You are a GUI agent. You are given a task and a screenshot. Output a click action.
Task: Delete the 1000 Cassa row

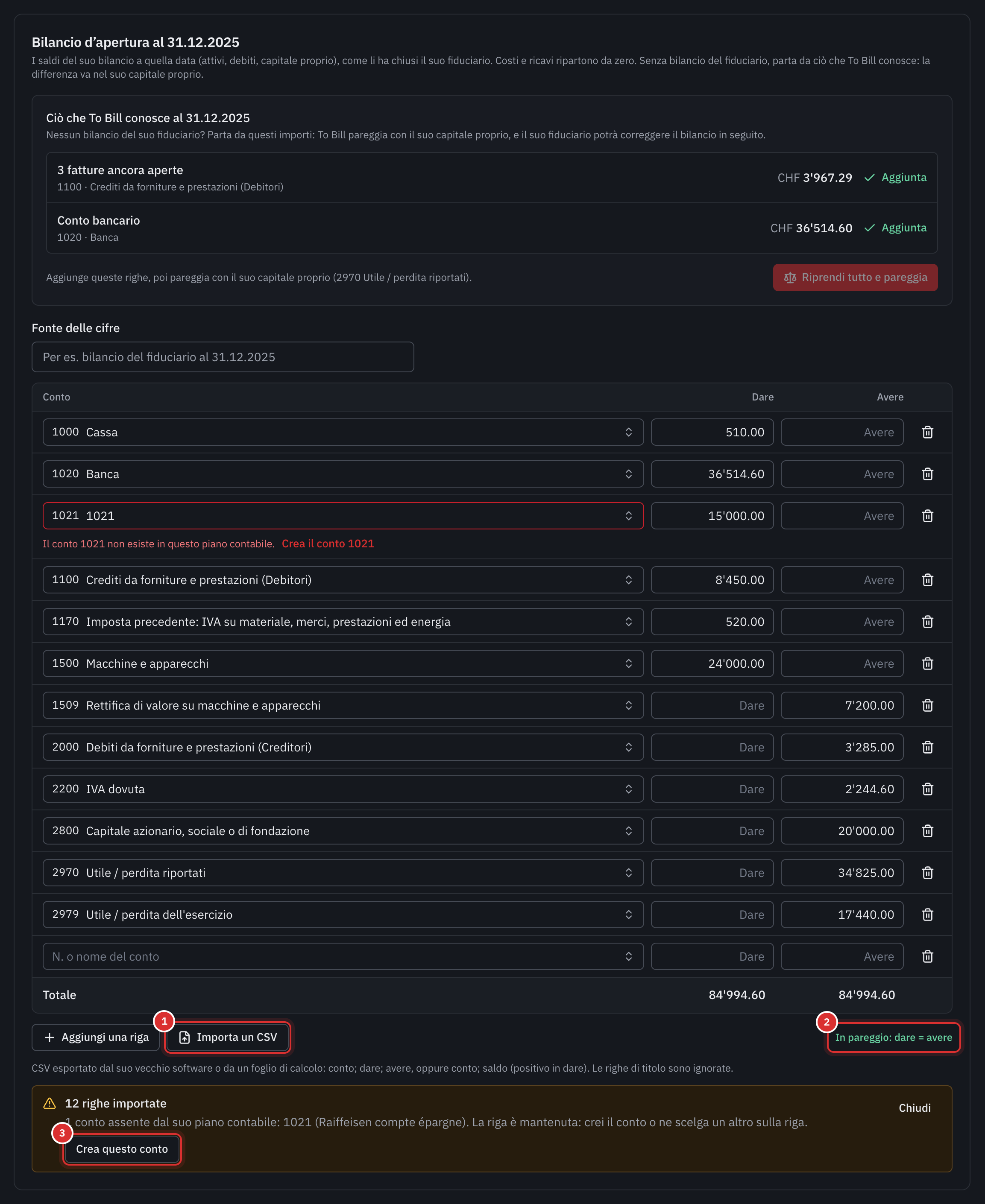click(x=927, y=432)
